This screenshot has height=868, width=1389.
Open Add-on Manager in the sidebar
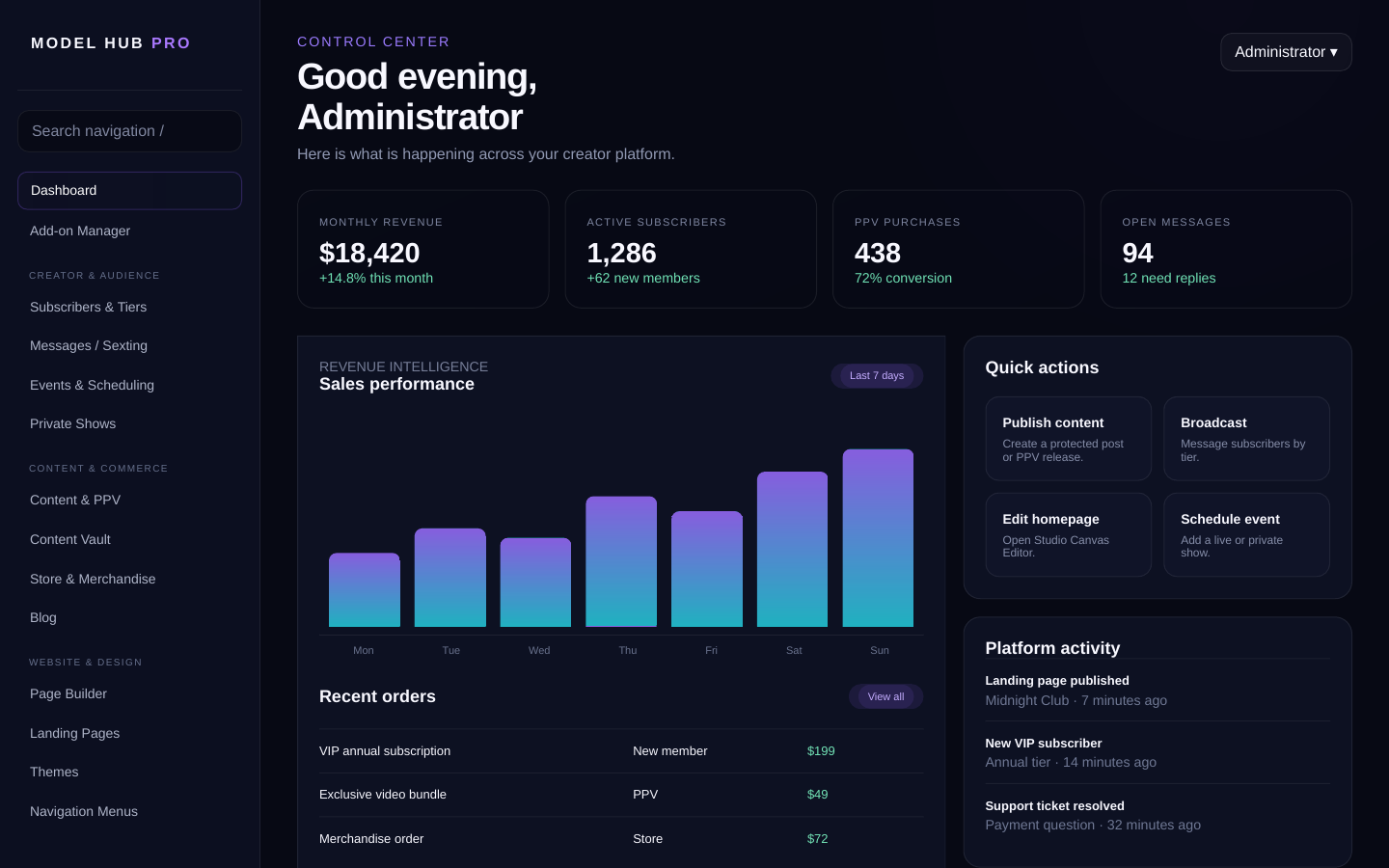129,231
